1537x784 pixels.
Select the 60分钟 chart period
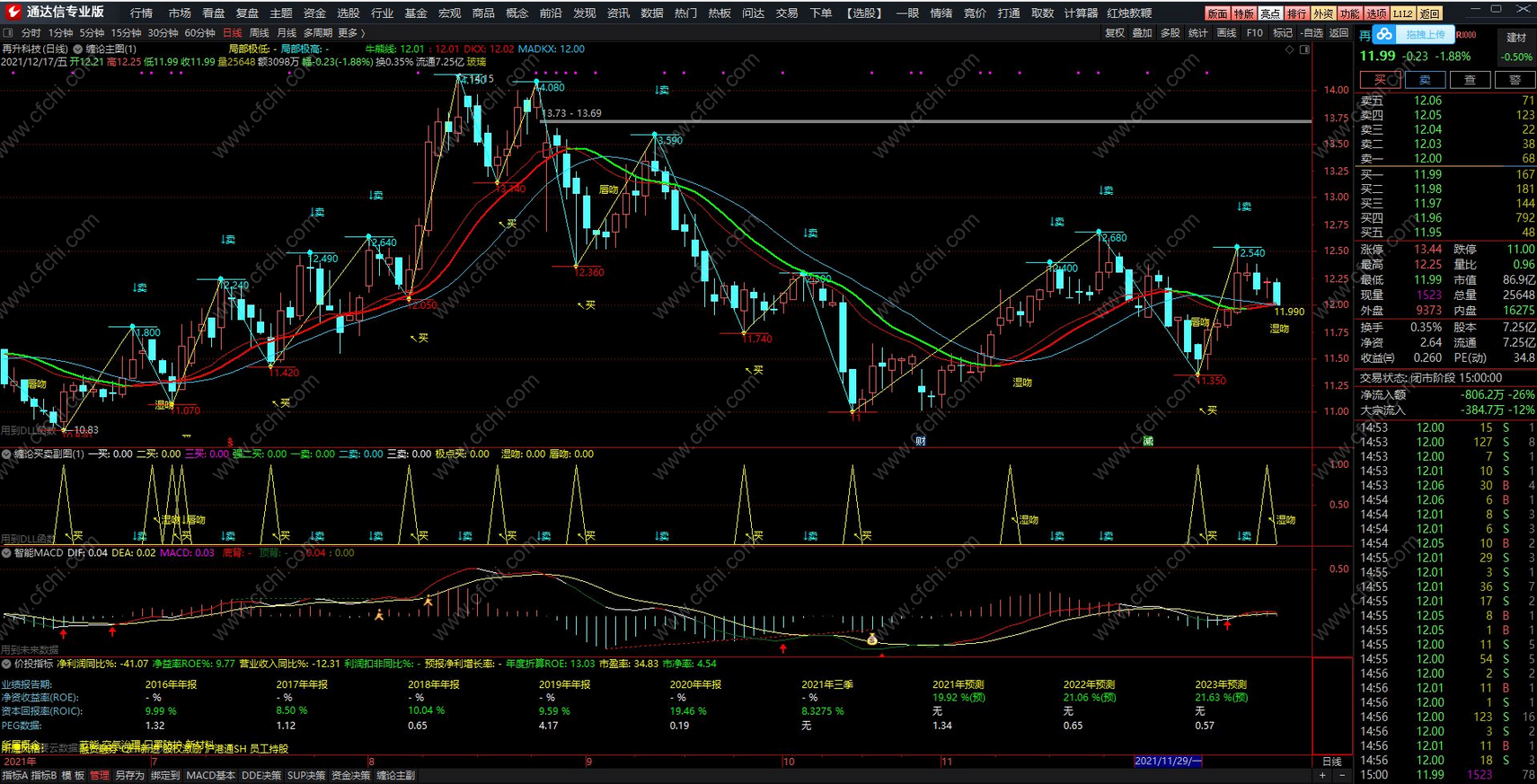pos(199,33)
